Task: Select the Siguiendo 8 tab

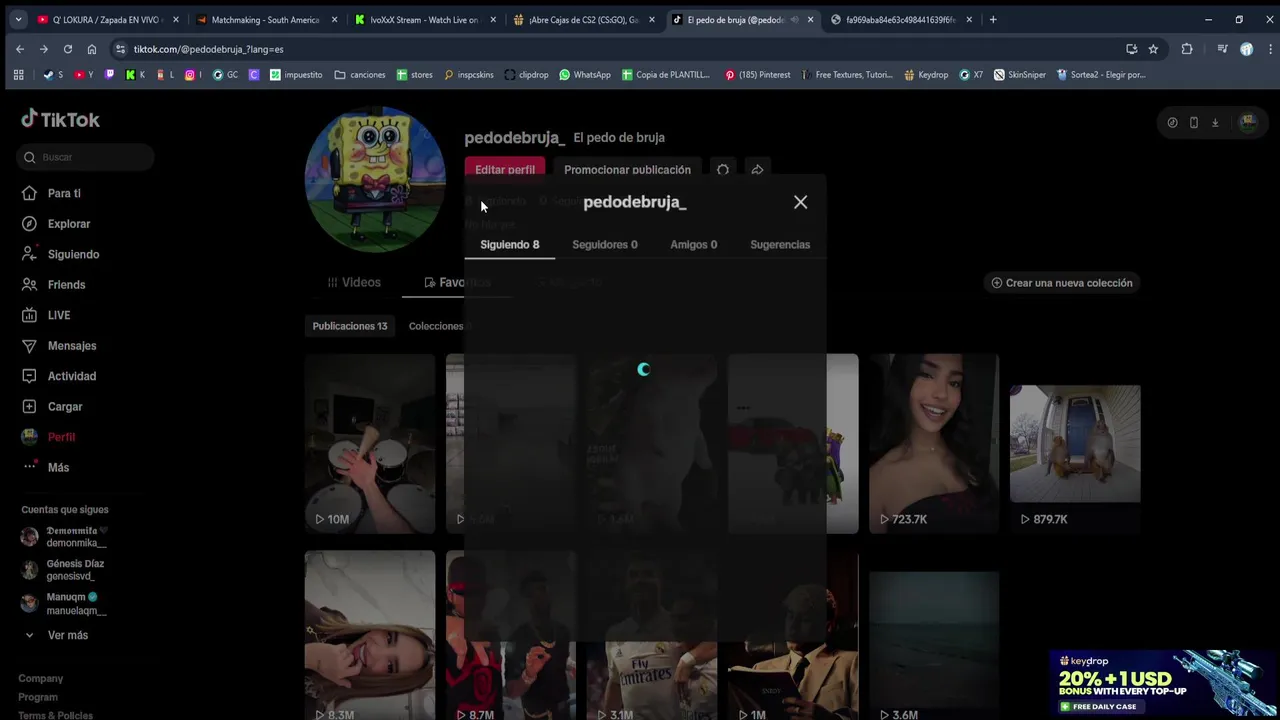Action: pyautogui.click(x=509, y=244)
